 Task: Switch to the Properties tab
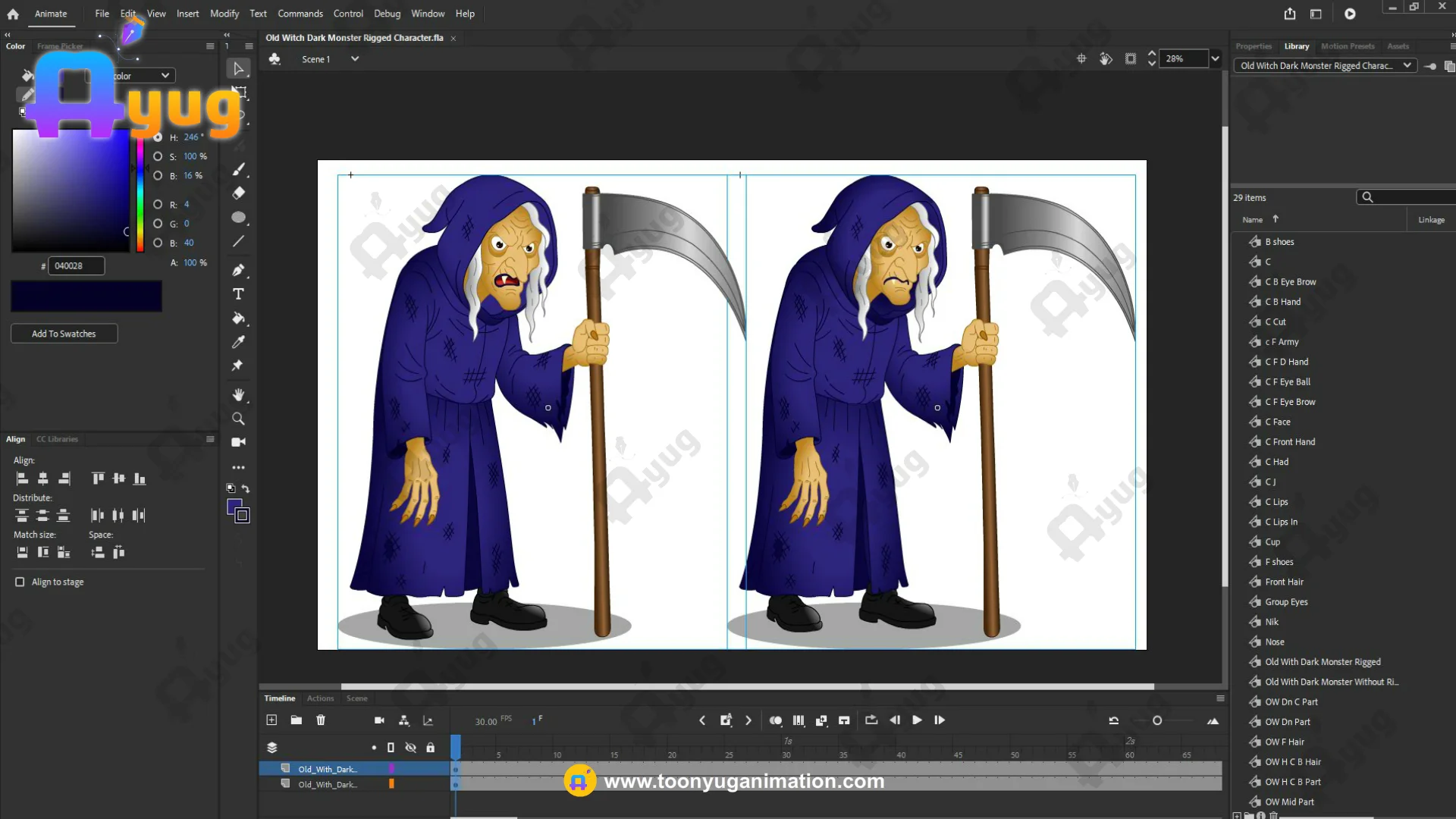click(x=1253, y=46)
